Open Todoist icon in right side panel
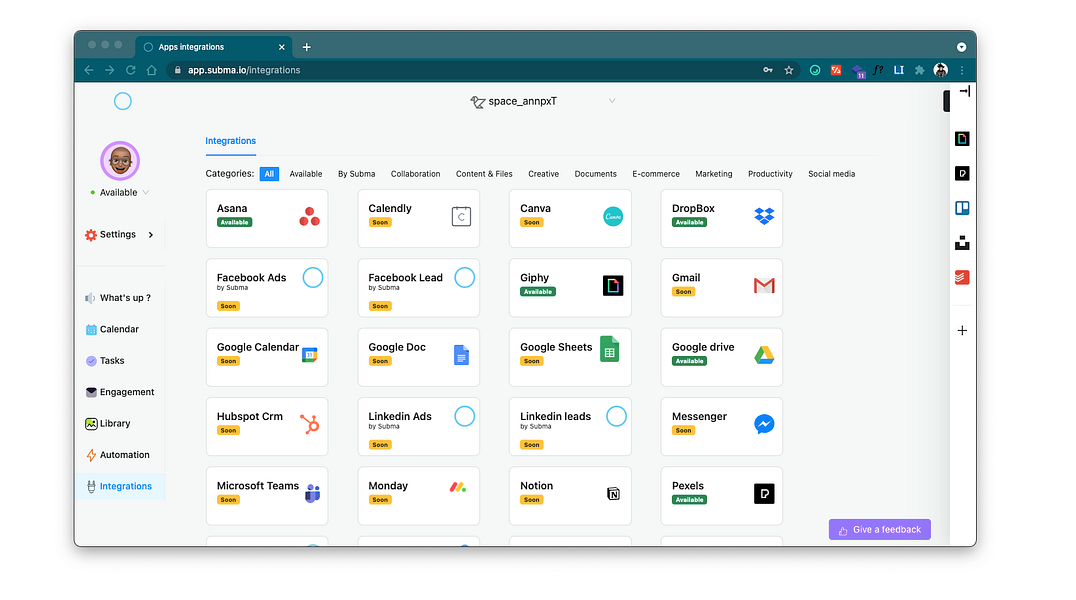 (962, 277)
